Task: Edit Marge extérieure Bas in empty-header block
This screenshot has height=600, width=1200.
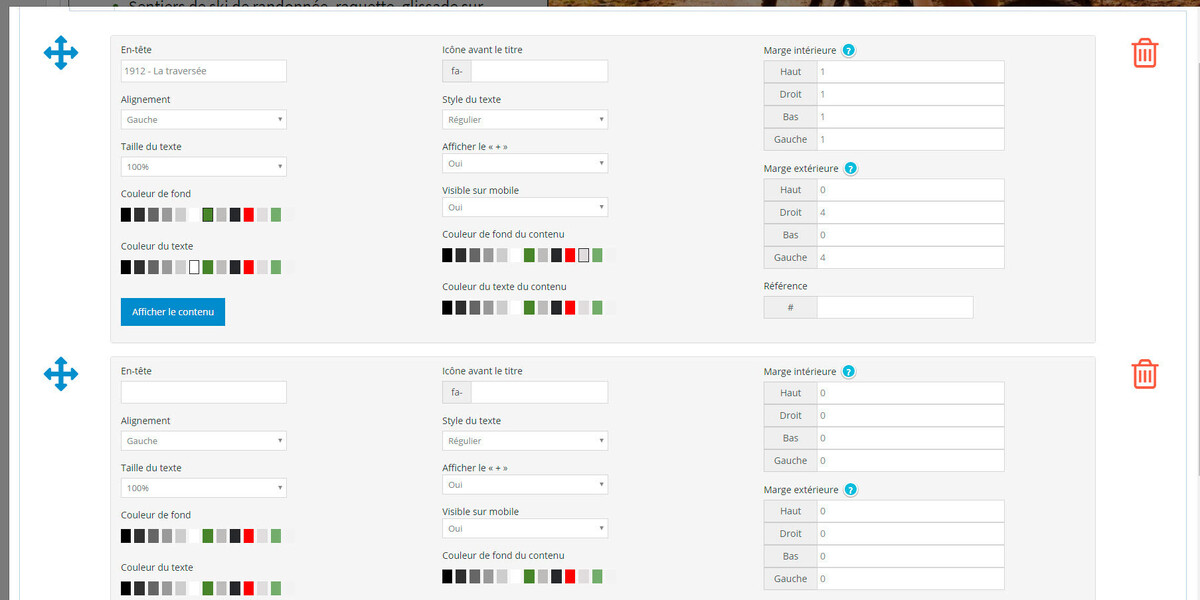Action: [x=910, y=556]
